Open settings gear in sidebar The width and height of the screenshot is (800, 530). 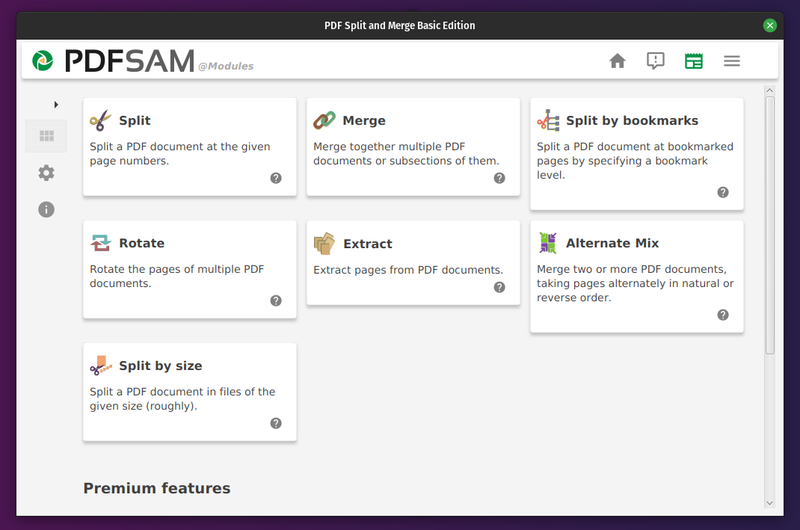click(46, 173)
